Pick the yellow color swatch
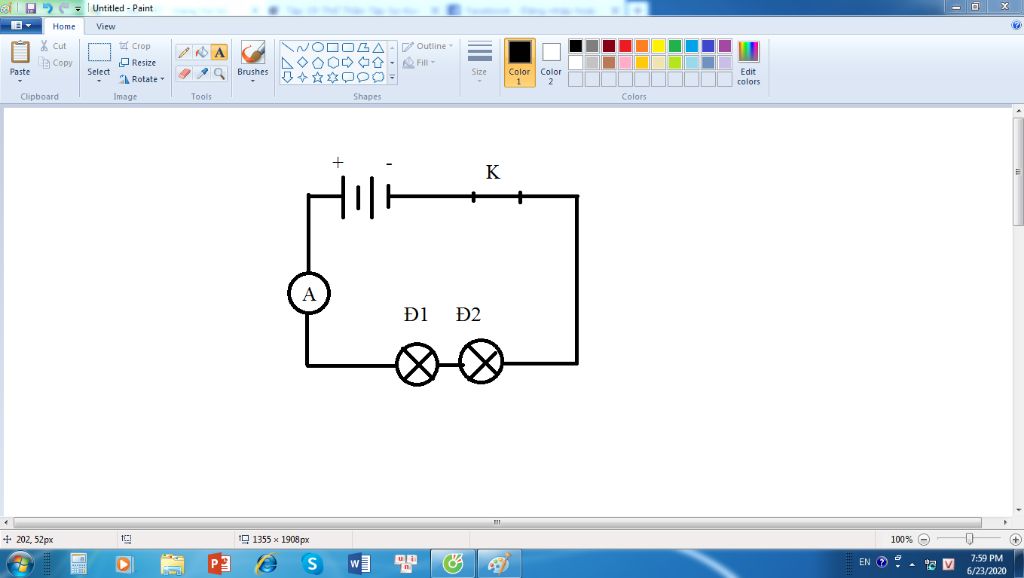1024x578 pixels. click(x=658, y=46)
